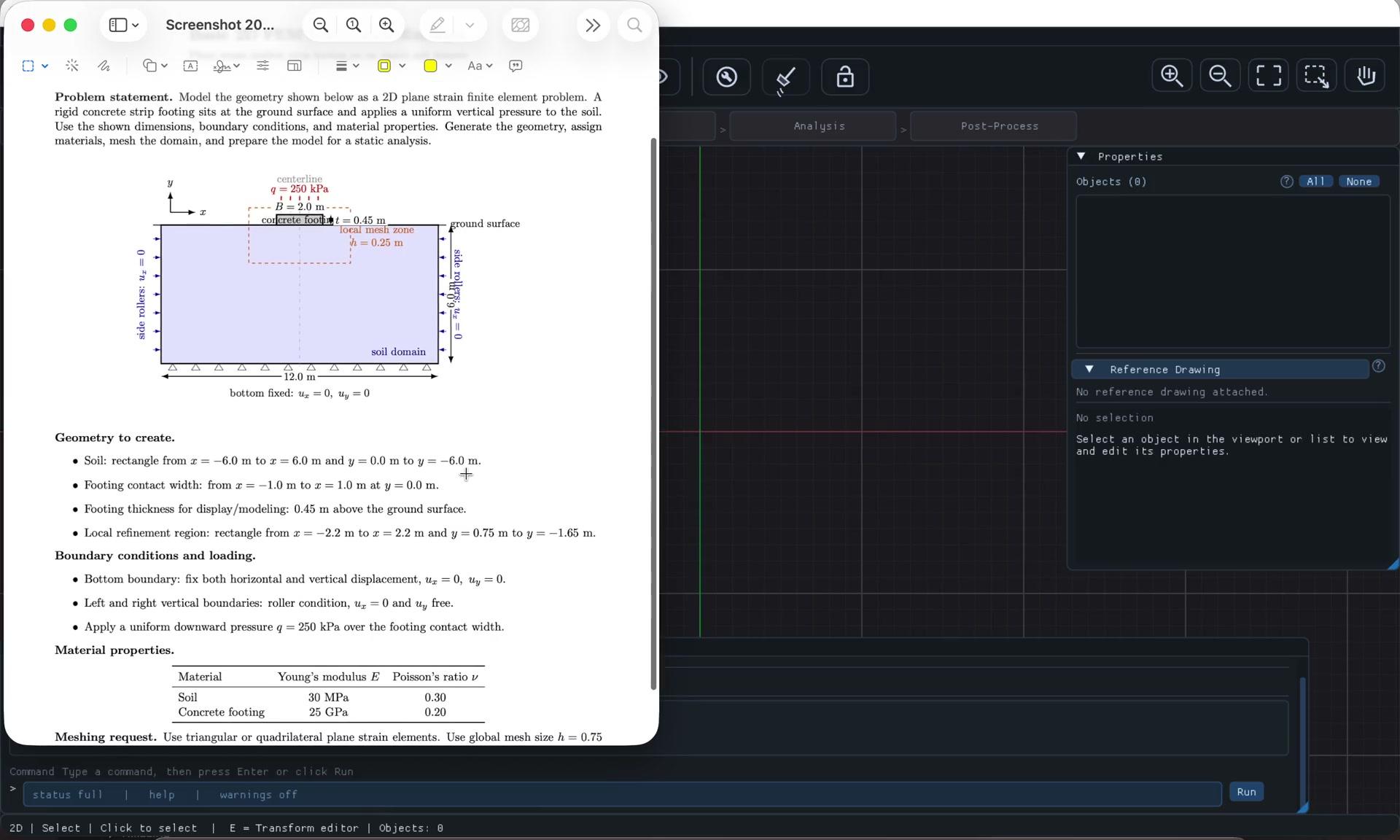Click Adjust Size layout icon

295,66
